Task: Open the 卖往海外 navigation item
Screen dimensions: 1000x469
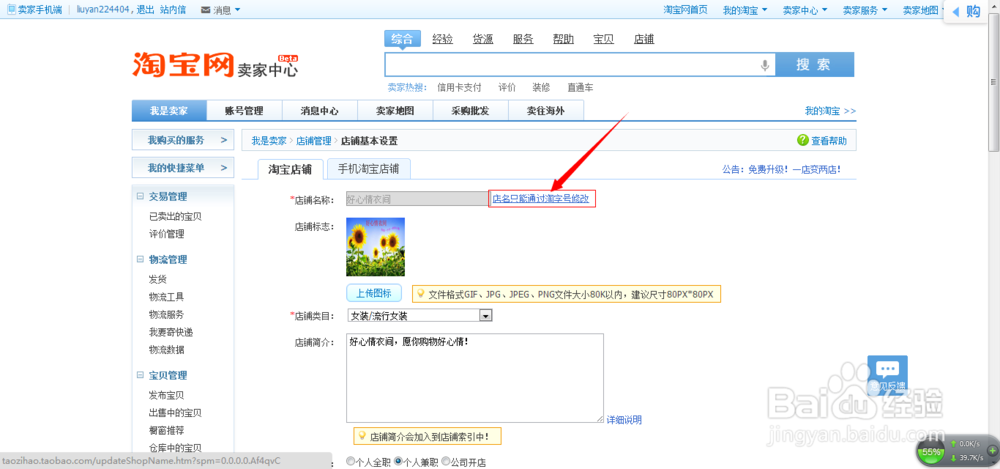Action: coord(545,110)
